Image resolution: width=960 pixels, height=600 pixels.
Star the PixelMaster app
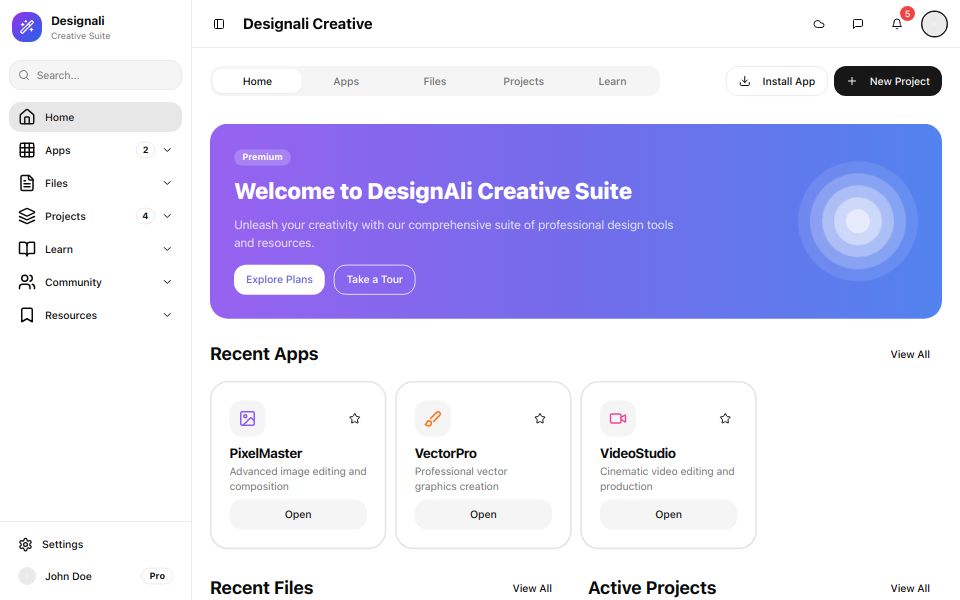coord(354,419)
